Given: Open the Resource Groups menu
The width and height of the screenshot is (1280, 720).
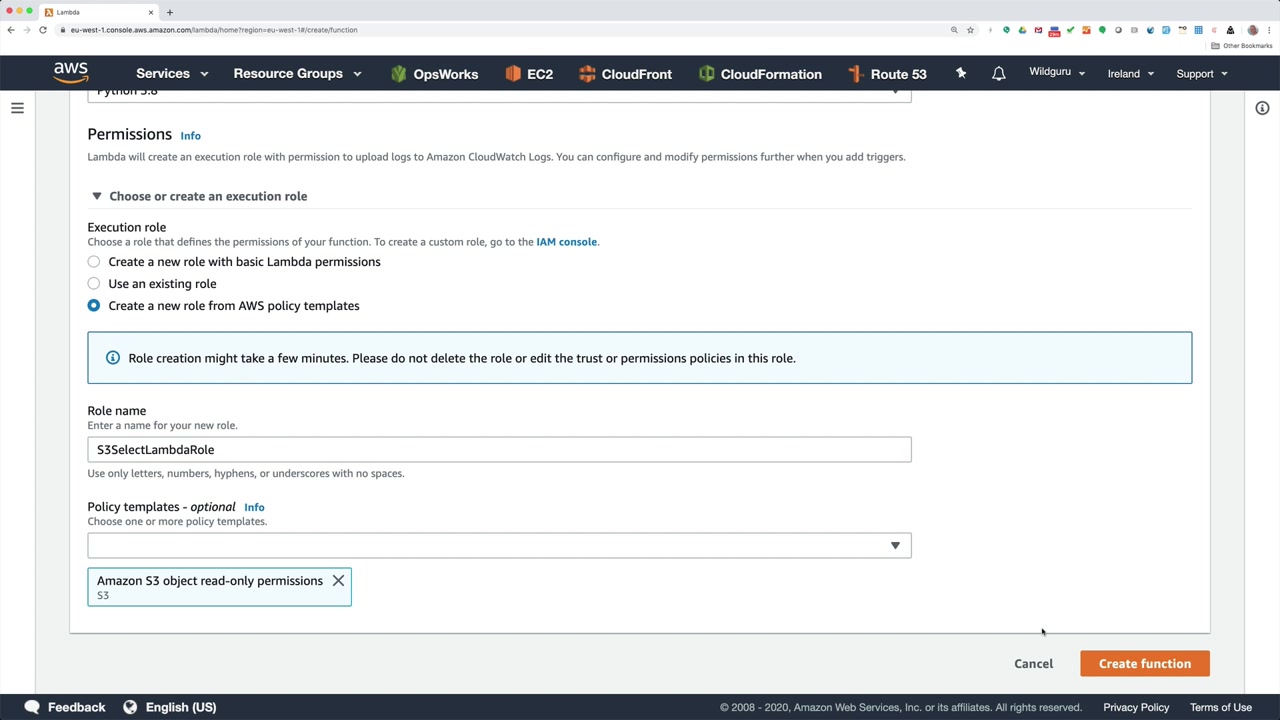Looking at the screenshot, I should click(x=297, y=74).
